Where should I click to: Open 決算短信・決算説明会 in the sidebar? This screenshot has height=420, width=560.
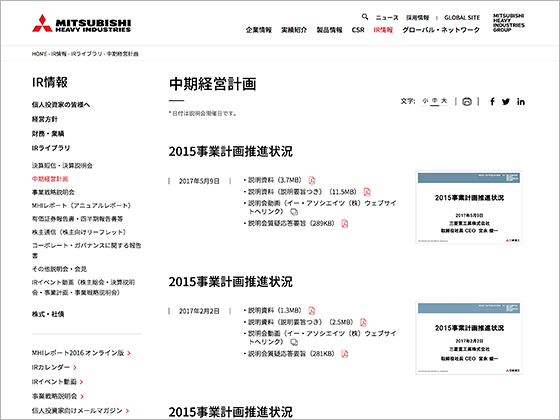[62, 166]
